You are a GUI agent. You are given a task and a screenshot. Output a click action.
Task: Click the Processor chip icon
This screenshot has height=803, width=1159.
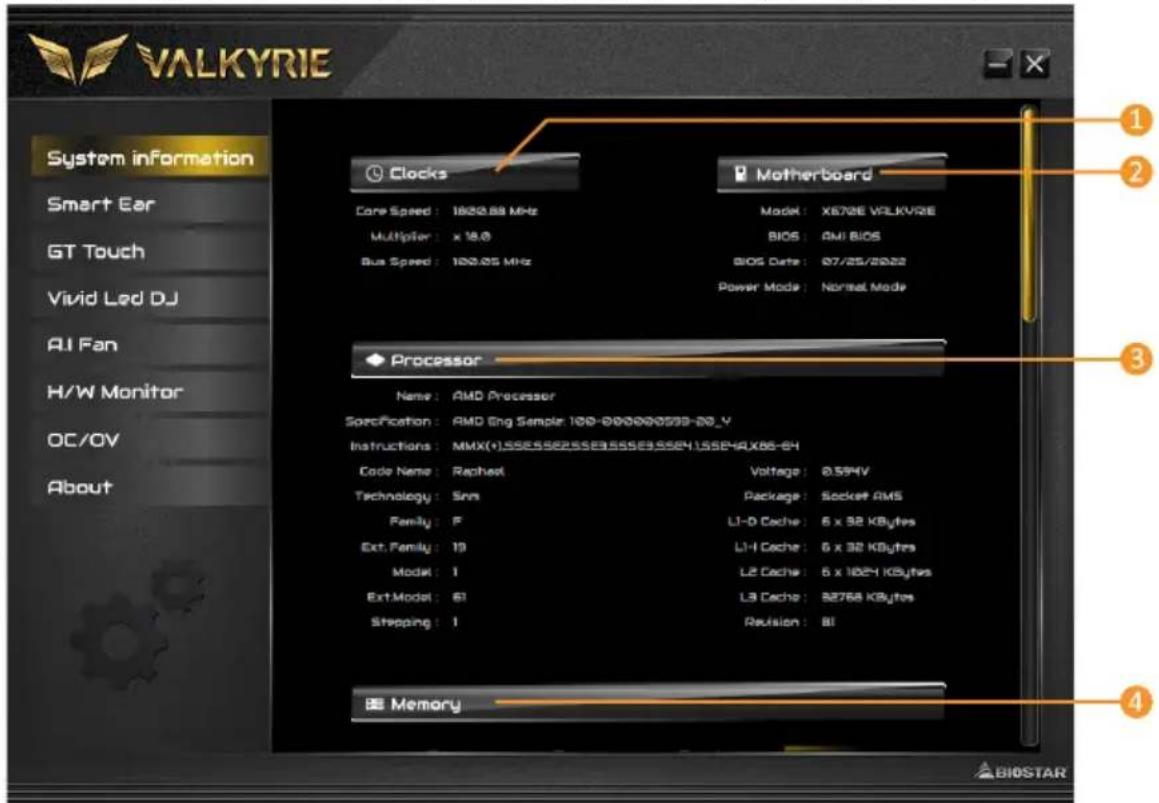click(x=375, y=360)
